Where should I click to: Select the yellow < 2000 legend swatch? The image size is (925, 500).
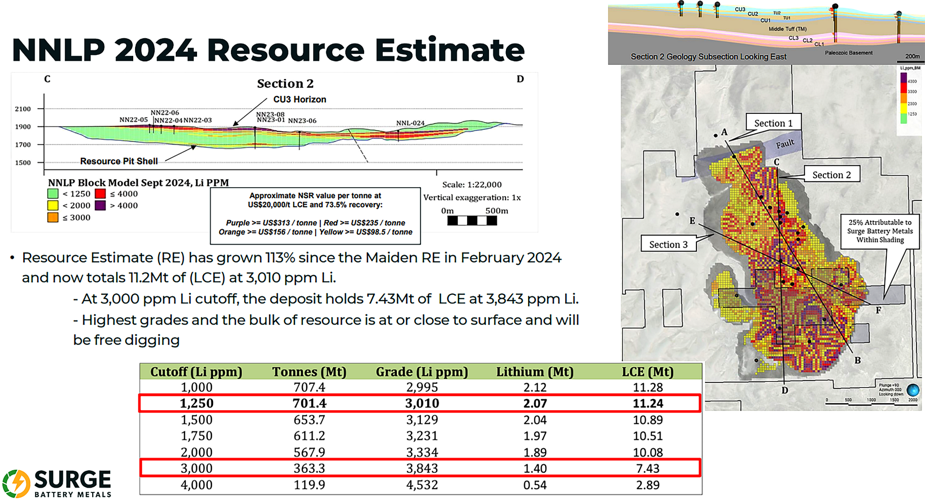pos(53,206)
